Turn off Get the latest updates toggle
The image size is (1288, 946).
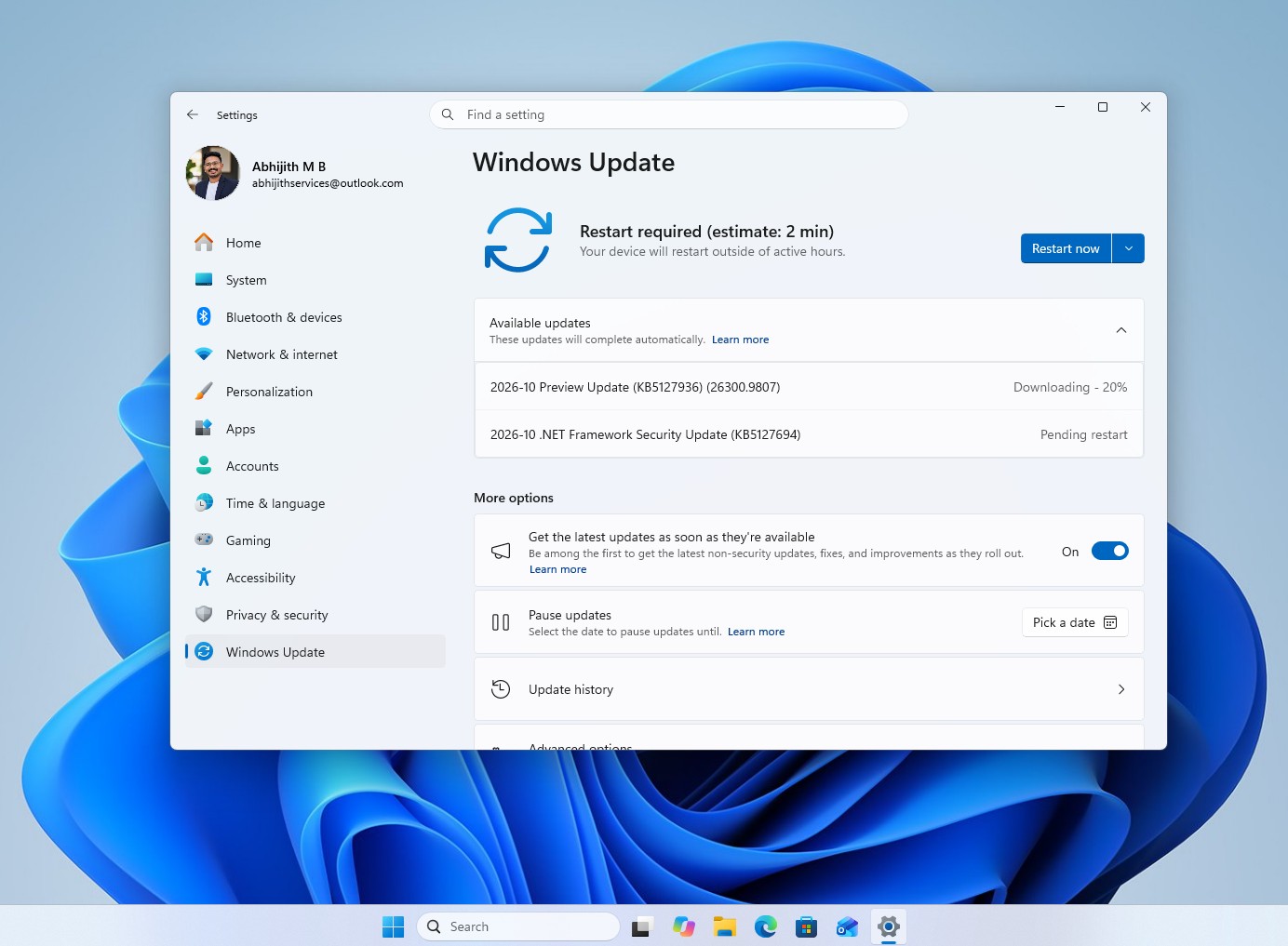coord(1109,551)
